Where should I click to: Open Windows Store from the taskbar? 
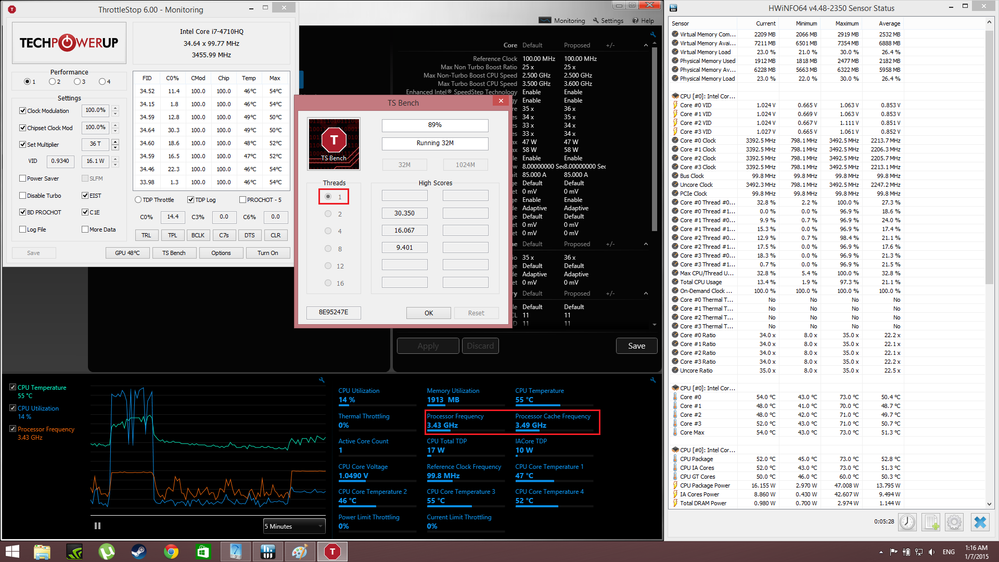(x=203, y=552)
